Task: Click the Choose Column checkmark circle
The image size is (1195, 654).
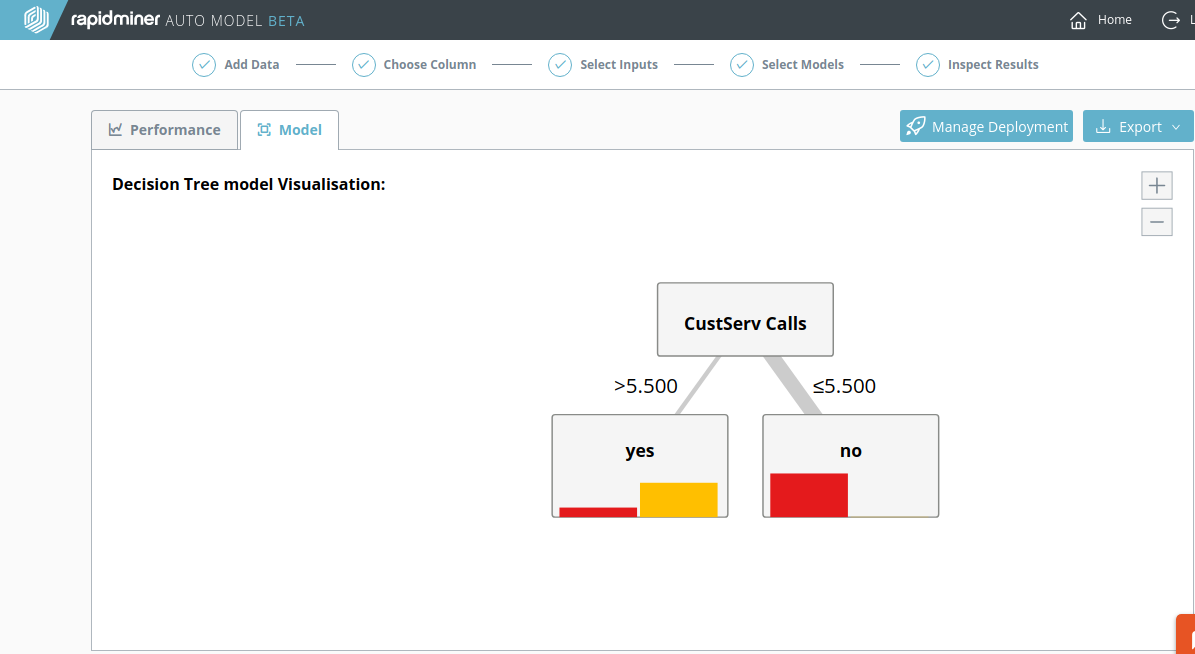Action: (x=364, y=65)
